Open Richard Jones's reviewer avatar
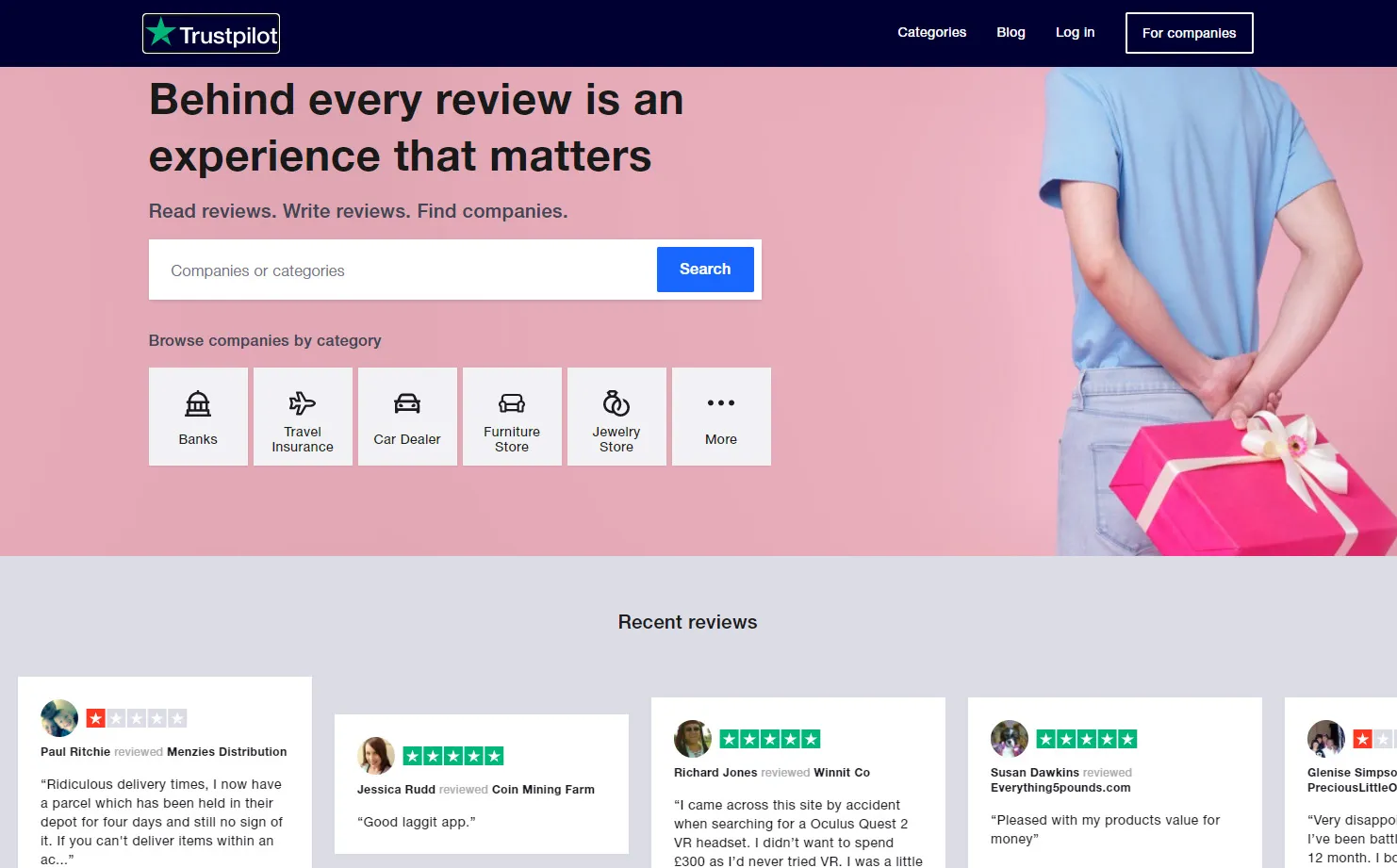The image size is (1397, 868). click(693, 739)
